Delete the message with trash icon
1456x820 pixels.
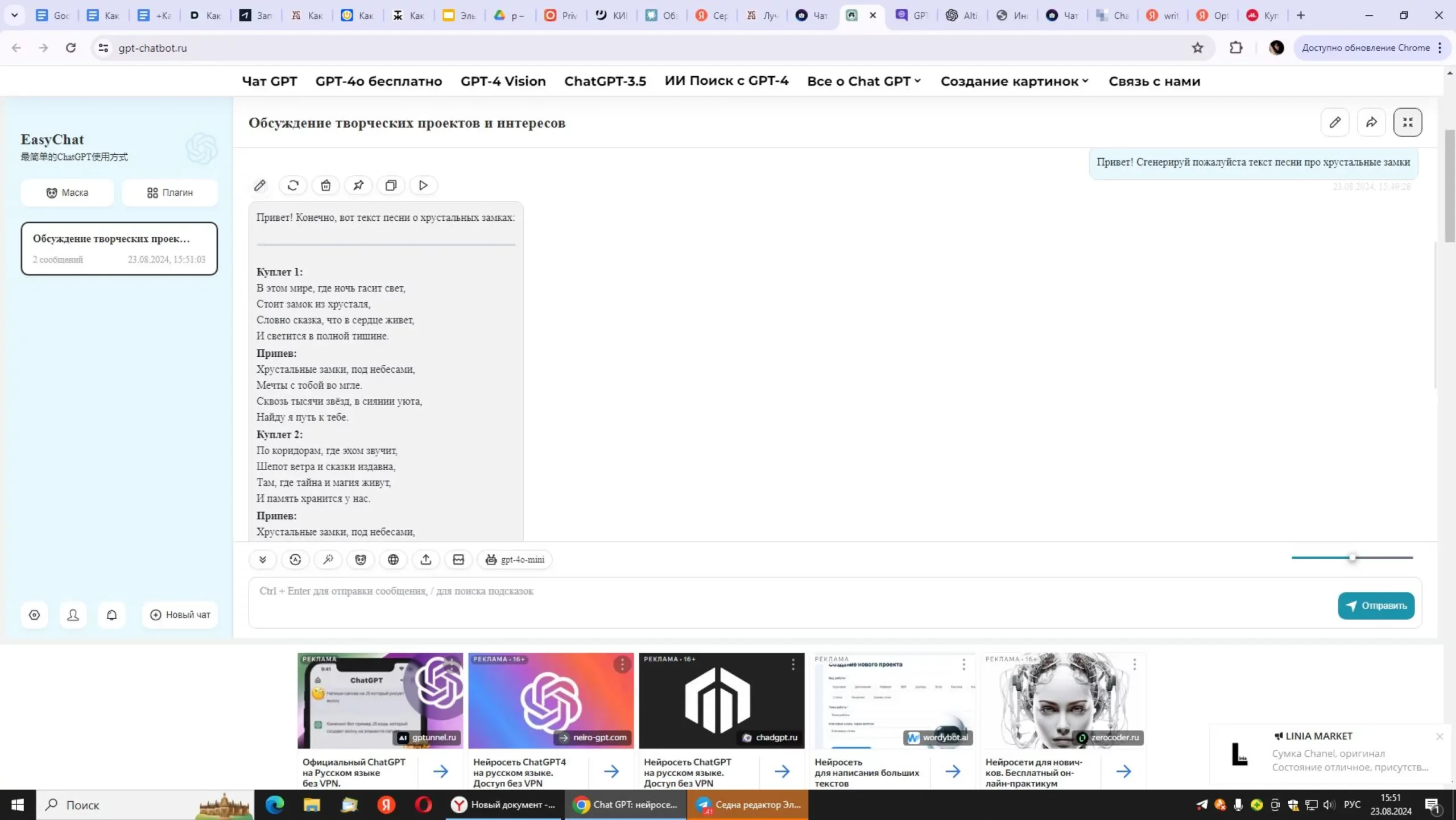point(325,186)
